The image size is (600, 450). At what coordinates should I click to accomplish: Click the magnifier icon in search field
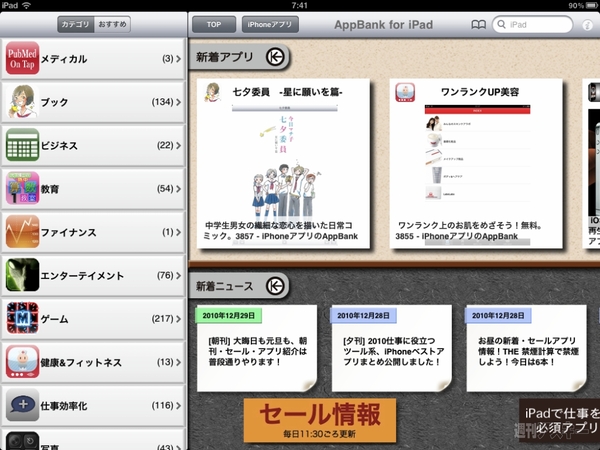[501, 24]
